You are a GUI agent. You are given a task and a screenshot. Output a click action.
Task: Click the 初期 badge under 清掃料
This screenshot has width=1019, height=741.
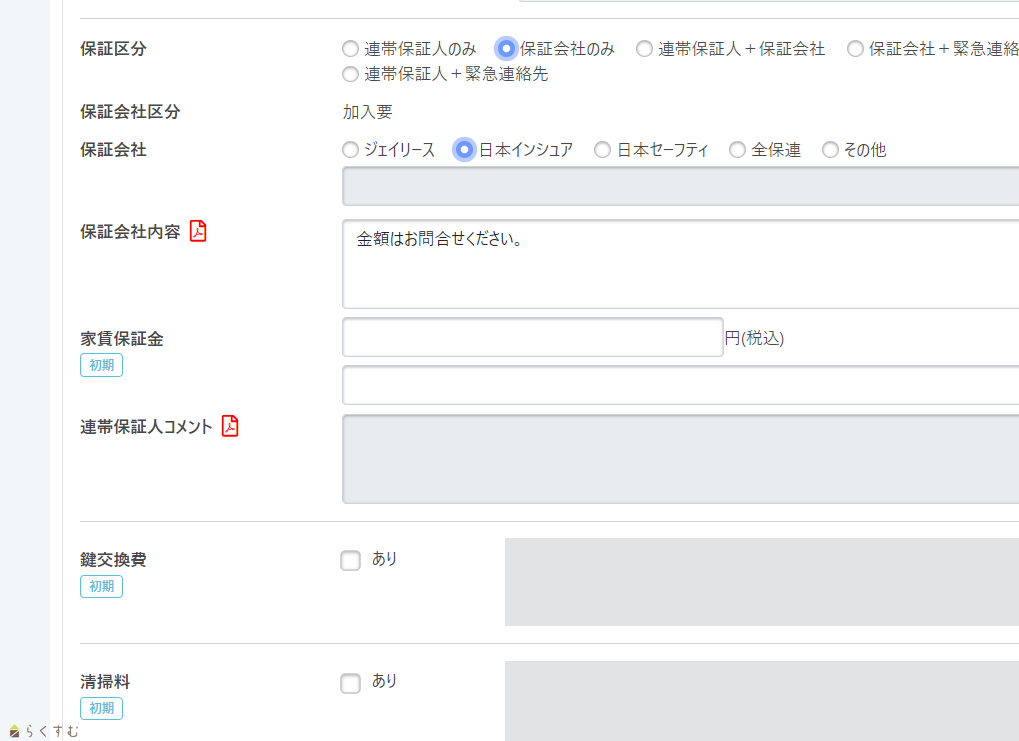101,708
